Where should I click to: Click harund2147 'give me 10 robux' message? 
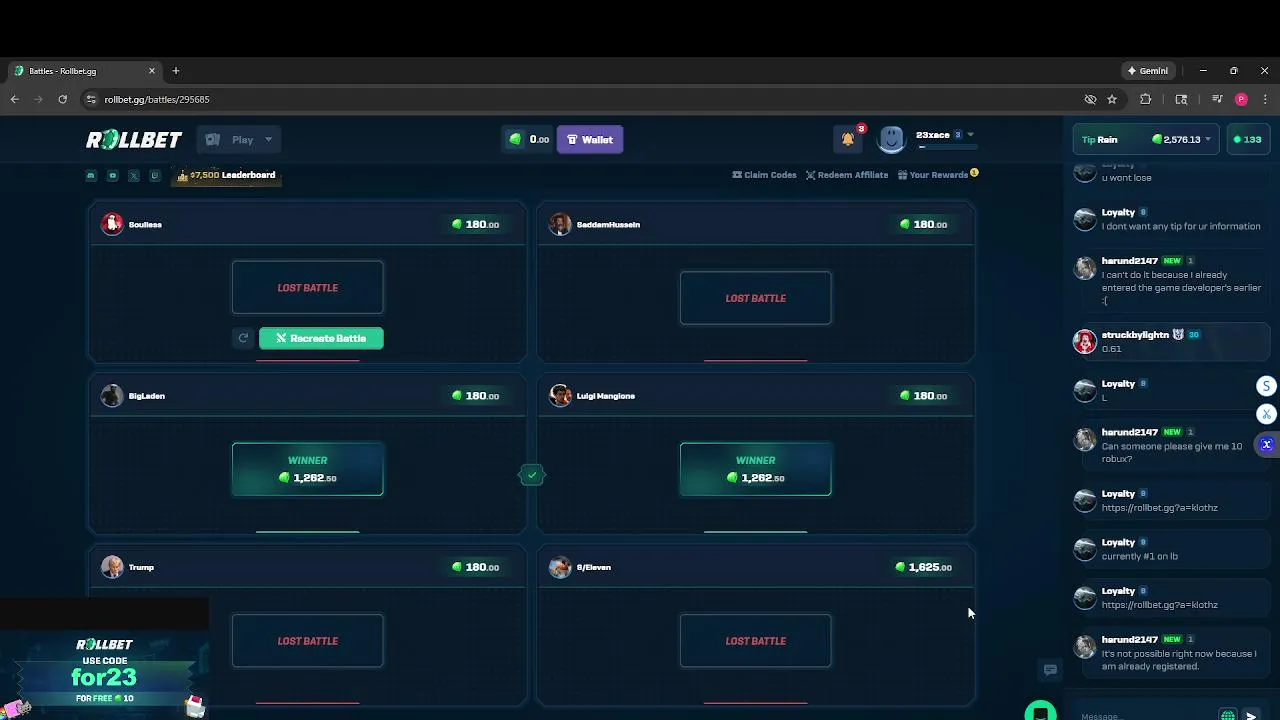(x=1172, y=452)
